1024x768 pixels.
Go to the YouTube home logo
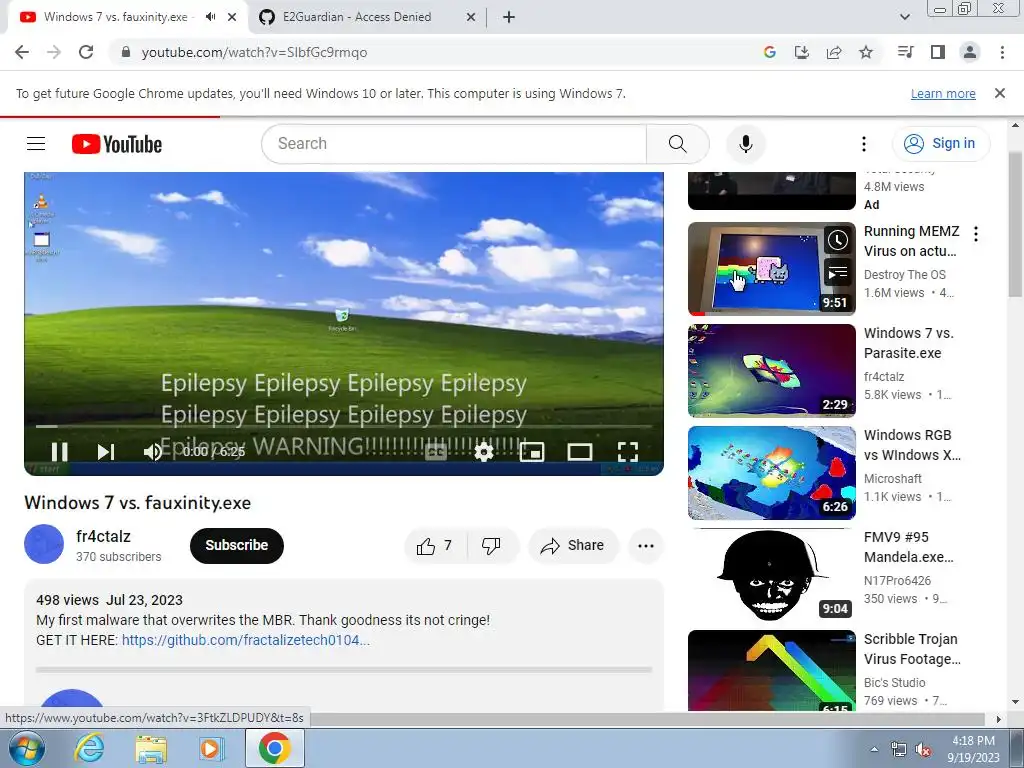pyautogui.click(x=117, y=144)
